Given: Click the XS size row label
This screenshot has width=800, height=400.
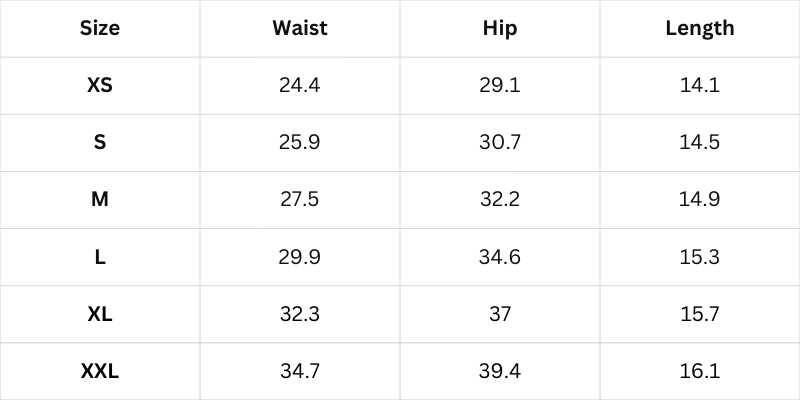Looking at the screenshot, I should pos(100,86).
